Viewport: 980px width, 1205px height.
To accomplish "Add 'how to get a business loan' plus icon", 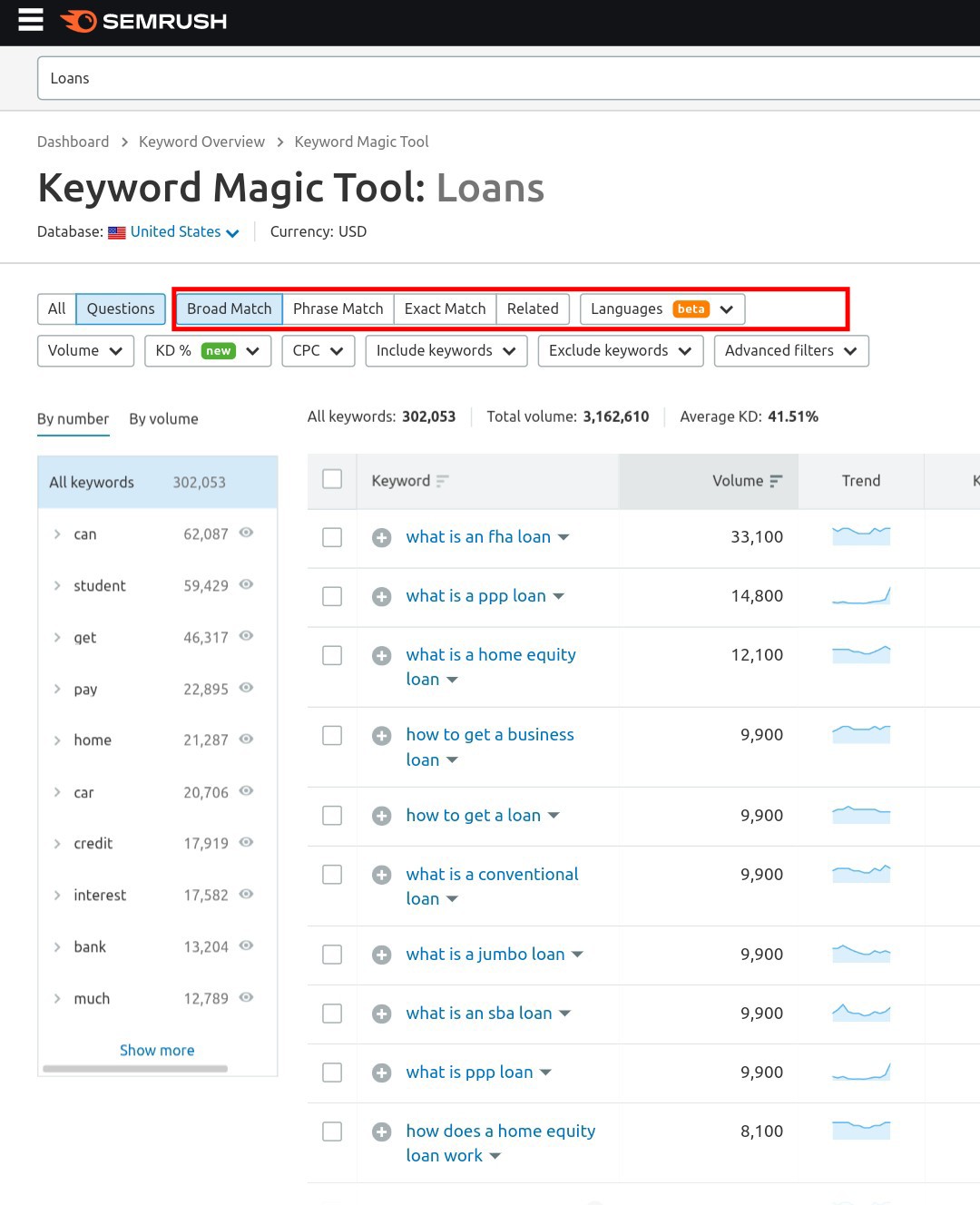I will pos(382,736).
